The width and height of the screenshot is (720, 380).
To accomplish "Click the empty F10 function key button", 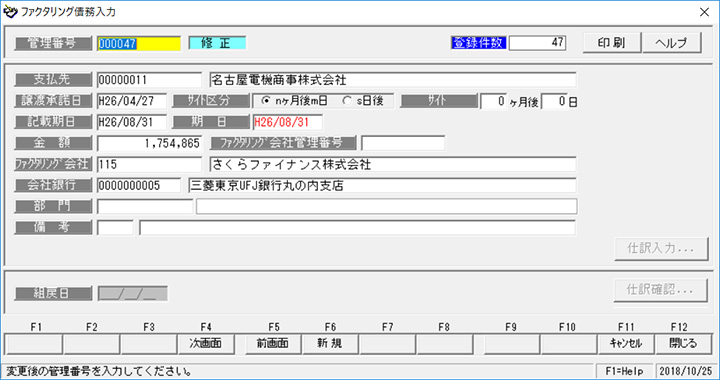I will (568, 344).
